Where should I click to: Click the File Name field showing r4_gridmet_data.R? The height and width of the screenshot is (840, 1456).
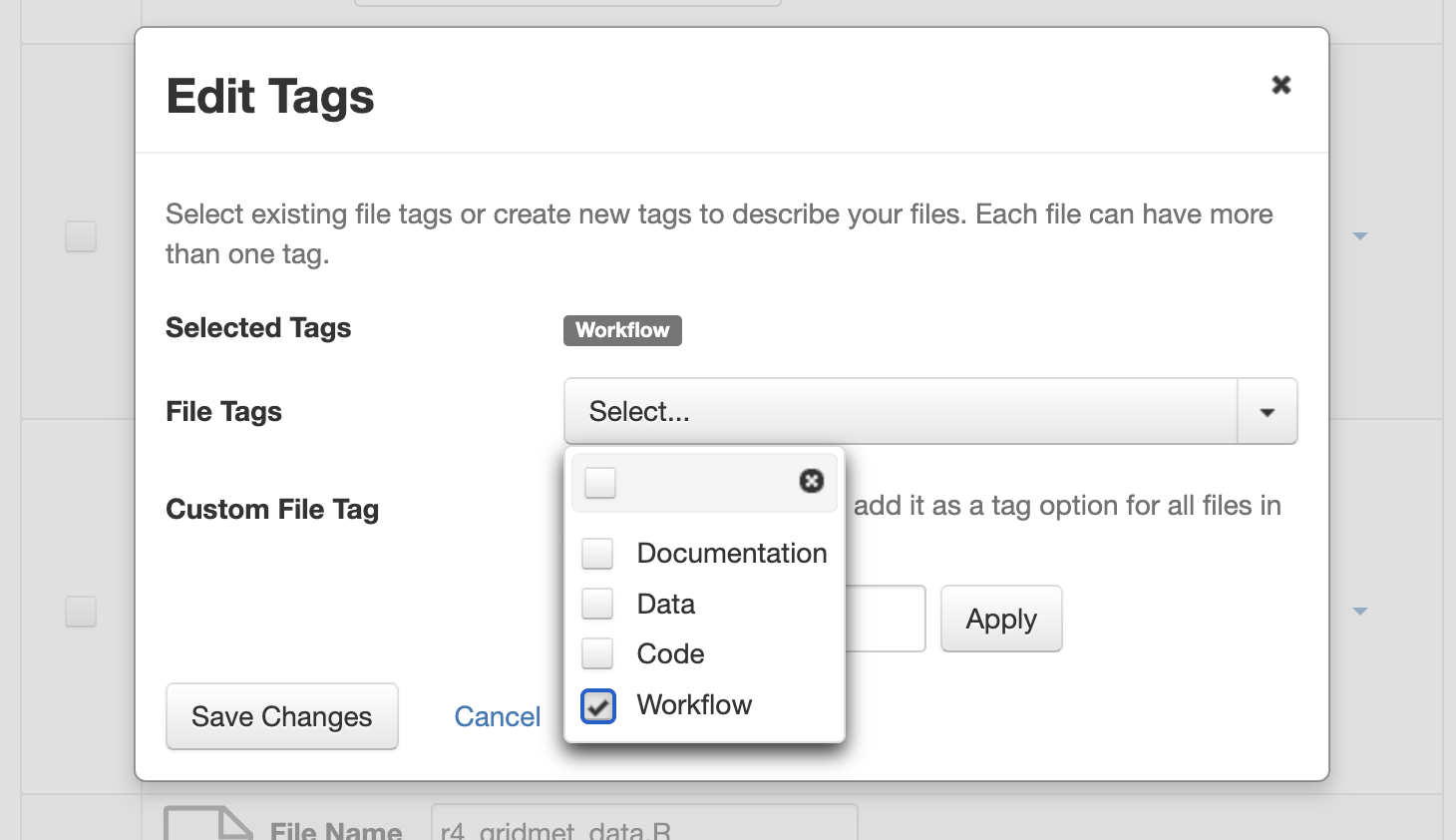pyautogui.click(x=643, y=826)
